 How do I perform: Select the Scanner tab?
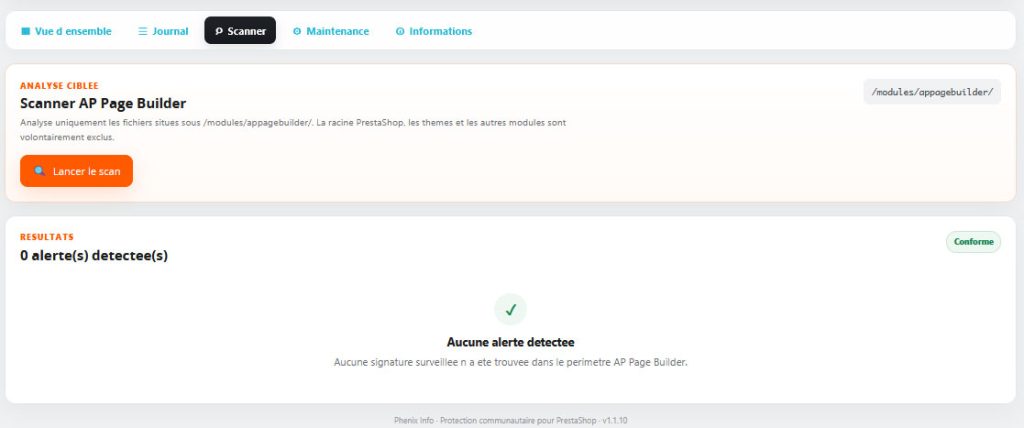240,31
